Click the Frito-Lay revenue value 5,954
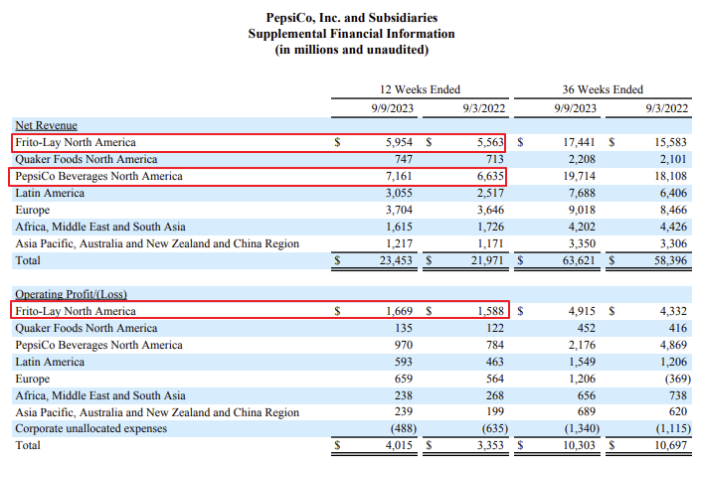Screen dimensions: 710x480 399,142
